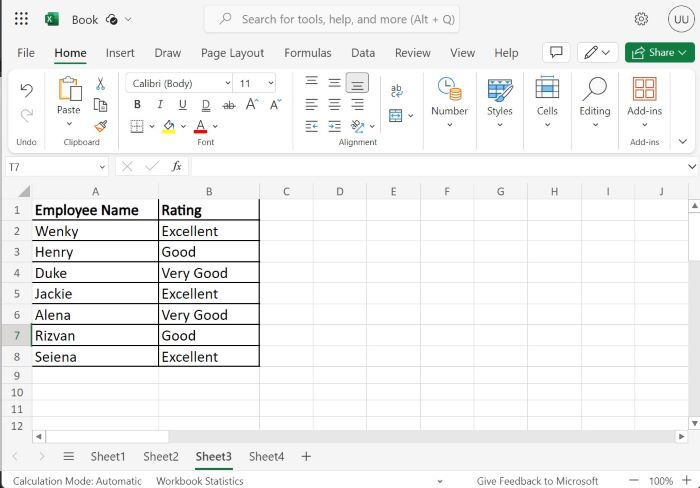
Task: Click the insert function fx icon
Action: click(177, 167)
